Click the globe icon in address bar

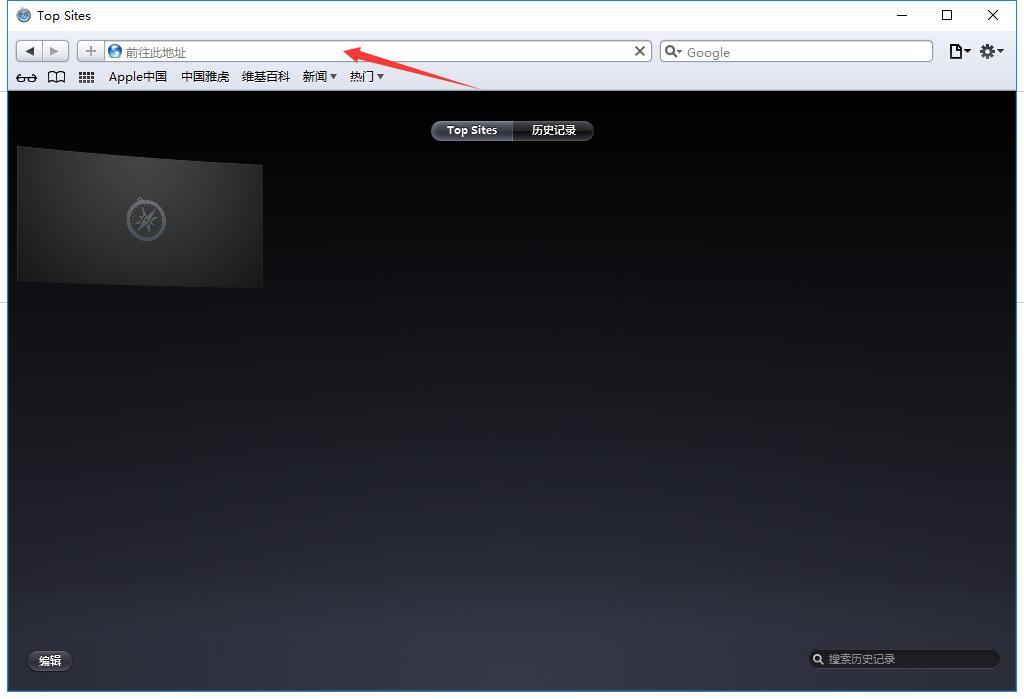pos(115,51)
